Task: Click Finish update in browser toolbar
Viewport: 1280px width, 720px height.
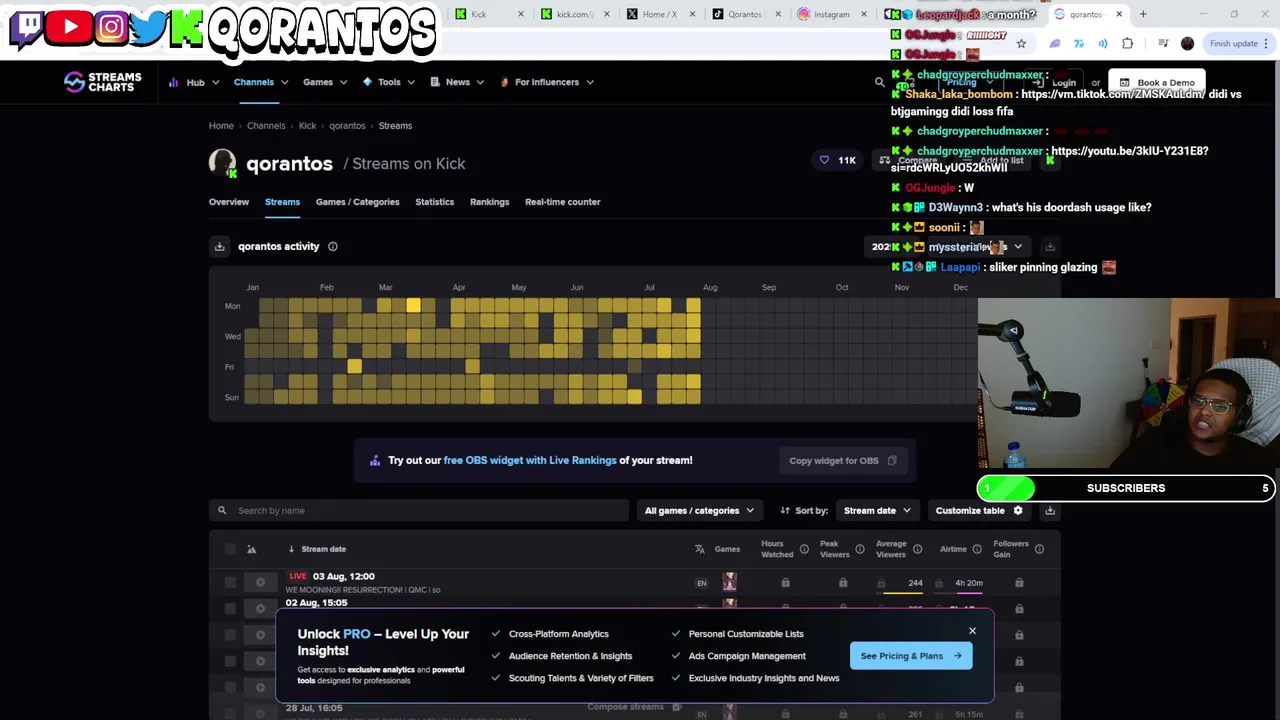Action: click(x=1239, y=43)
